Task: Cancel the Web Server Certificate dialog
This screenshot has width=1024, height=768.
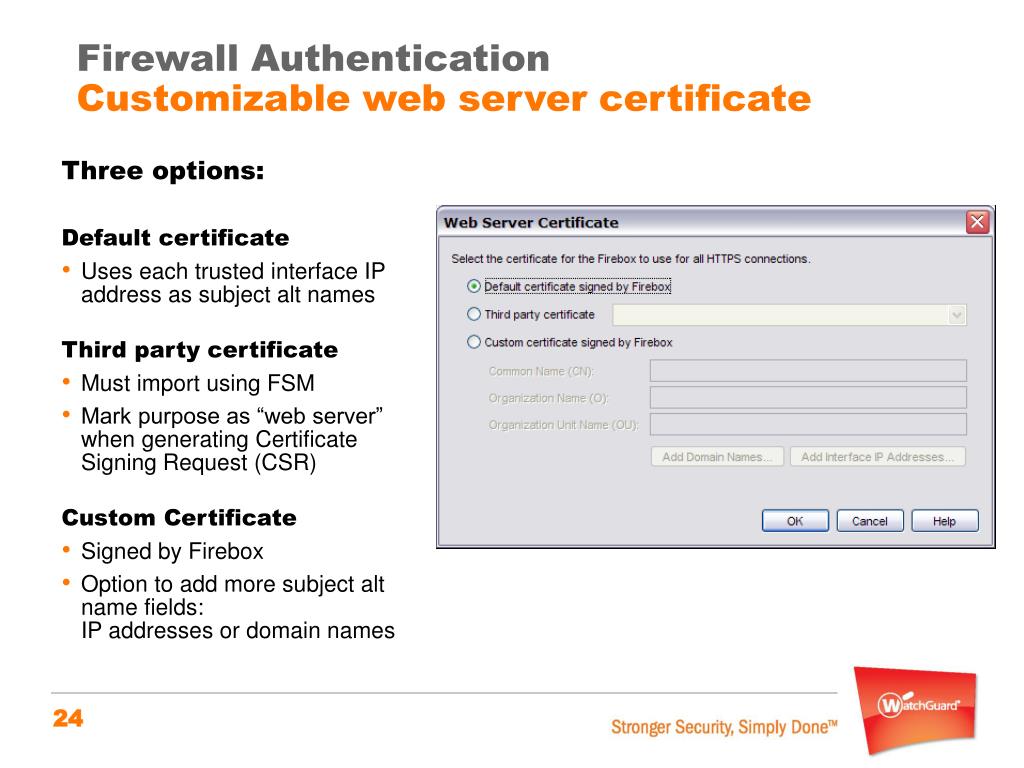Action: pyautogui.click(x=870, y=521)
